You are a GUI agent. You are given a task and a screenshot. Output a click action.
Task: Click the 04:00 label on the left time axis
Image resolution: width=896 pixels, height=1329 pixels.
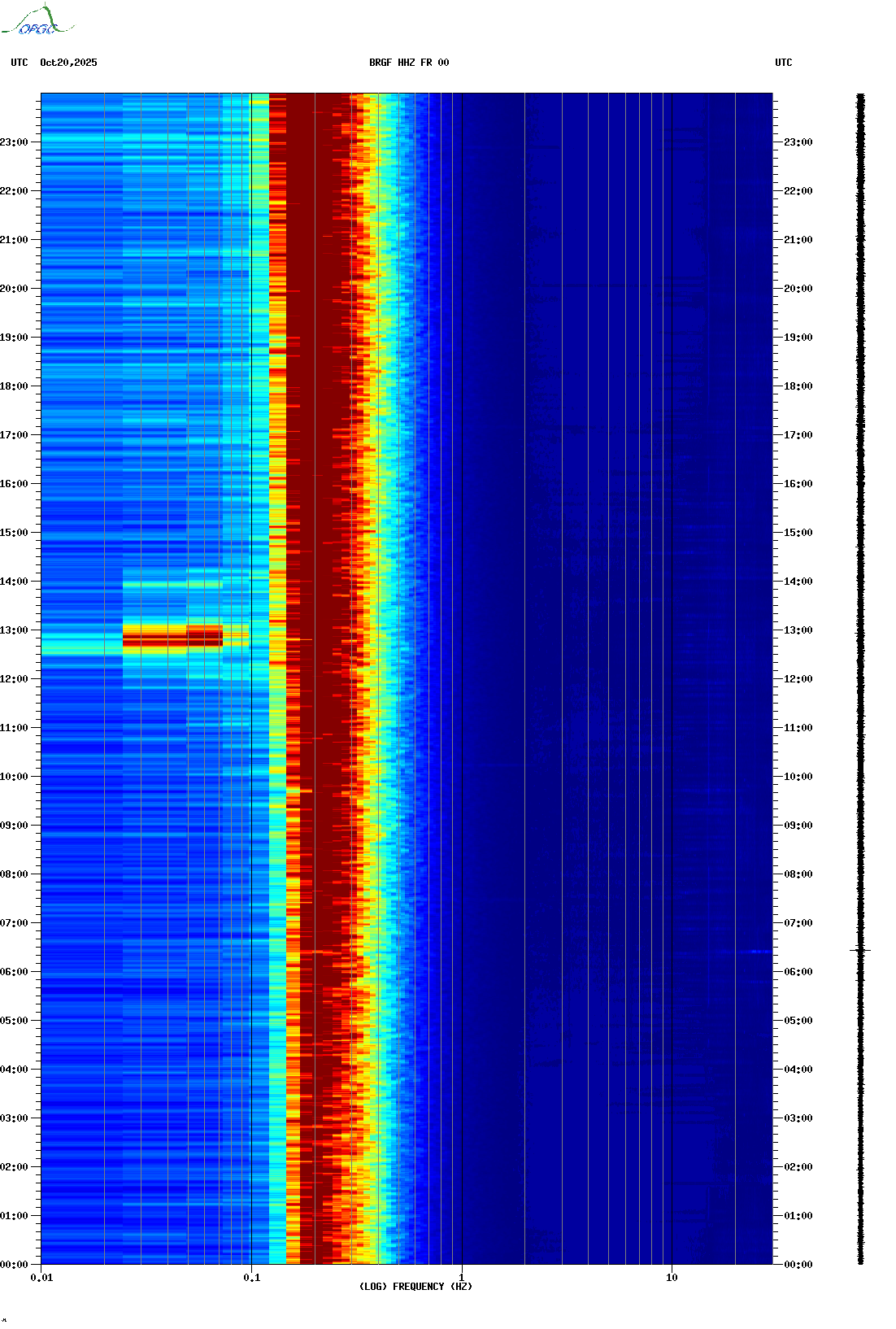point(14,1070)
